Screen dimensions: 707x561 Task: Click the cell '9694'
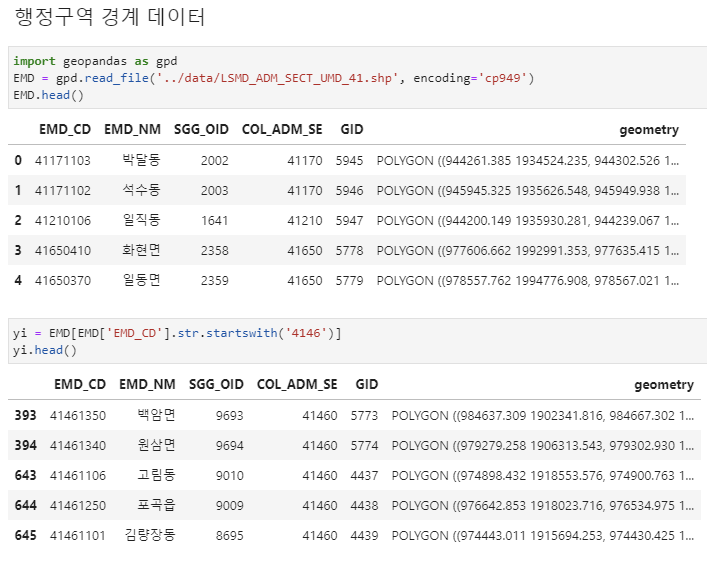[230, 446]
